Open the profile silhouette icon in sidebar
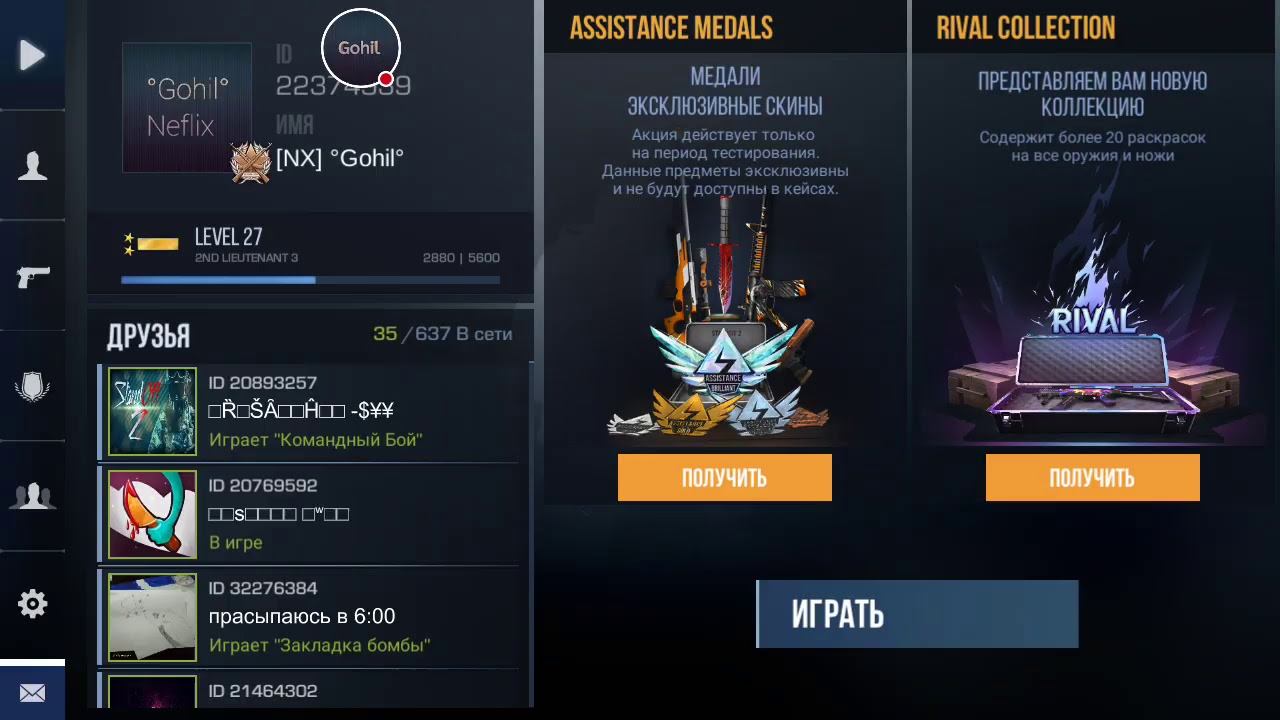The height and width of the screenshot is (720, 1280). [32, 165]
